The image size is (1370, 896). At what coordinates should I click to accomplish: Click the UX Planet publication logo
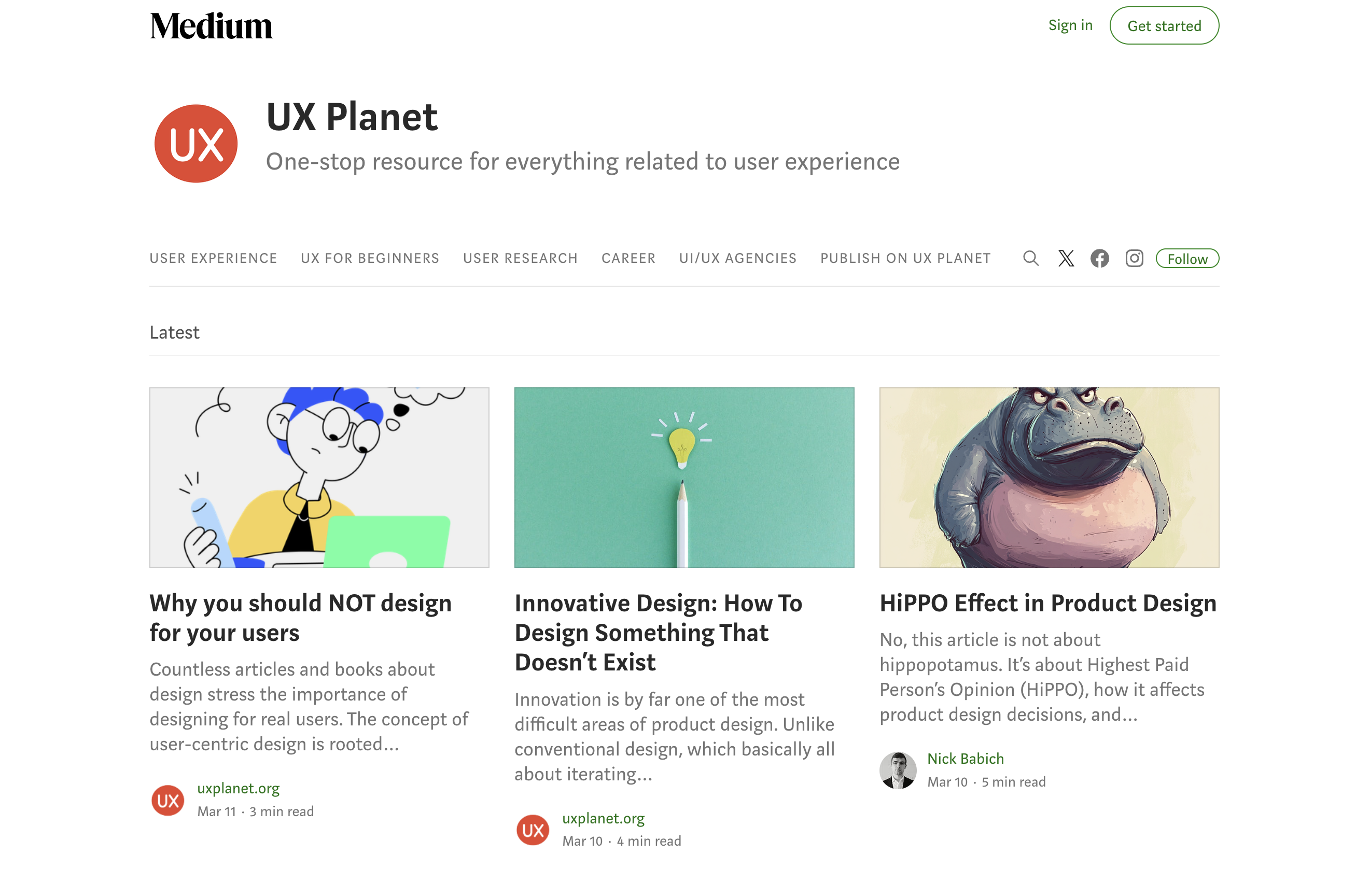(195, 142)
